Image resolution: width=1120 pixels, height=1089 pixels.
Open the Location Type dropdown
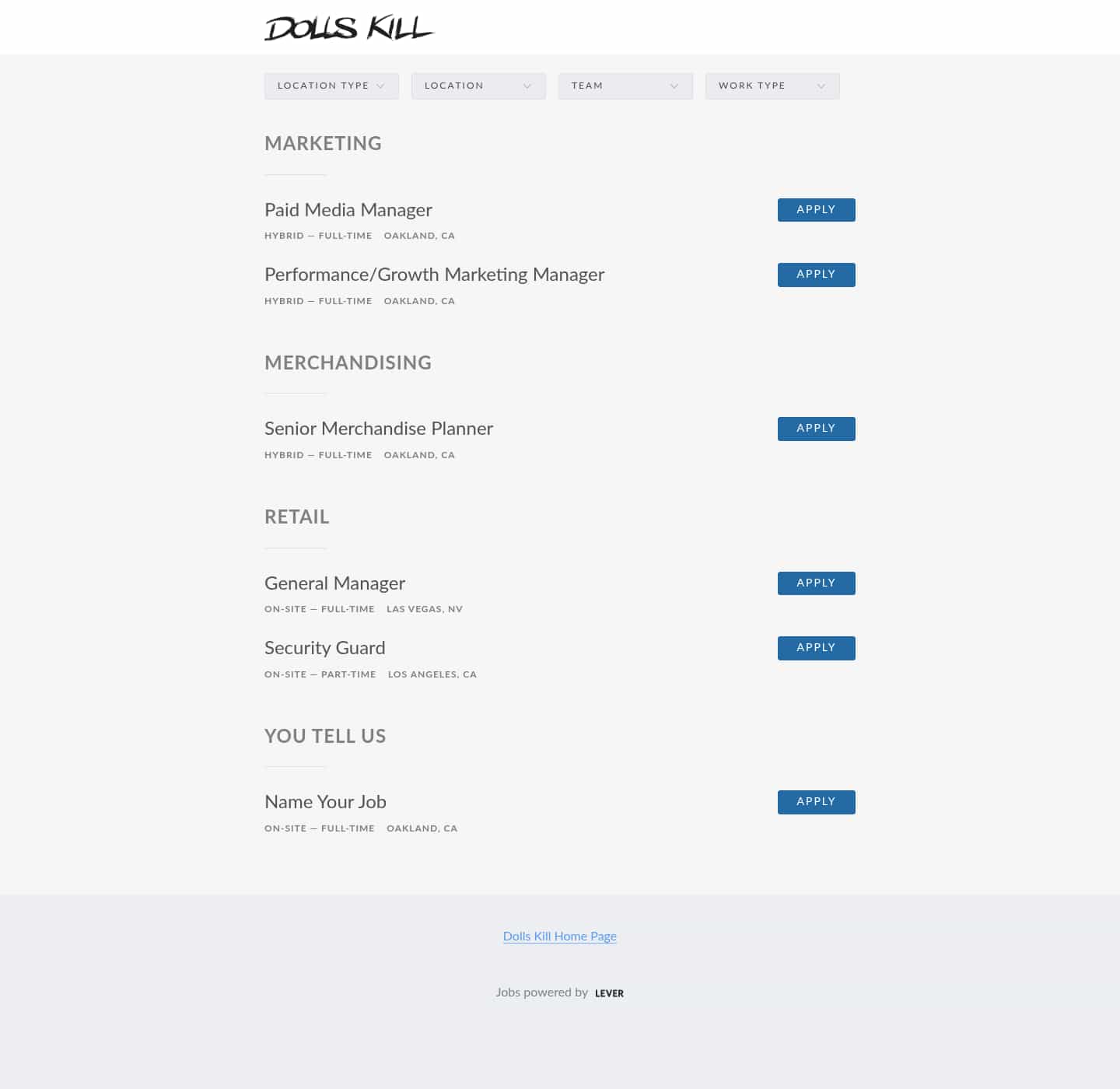(x=331, y=86)
